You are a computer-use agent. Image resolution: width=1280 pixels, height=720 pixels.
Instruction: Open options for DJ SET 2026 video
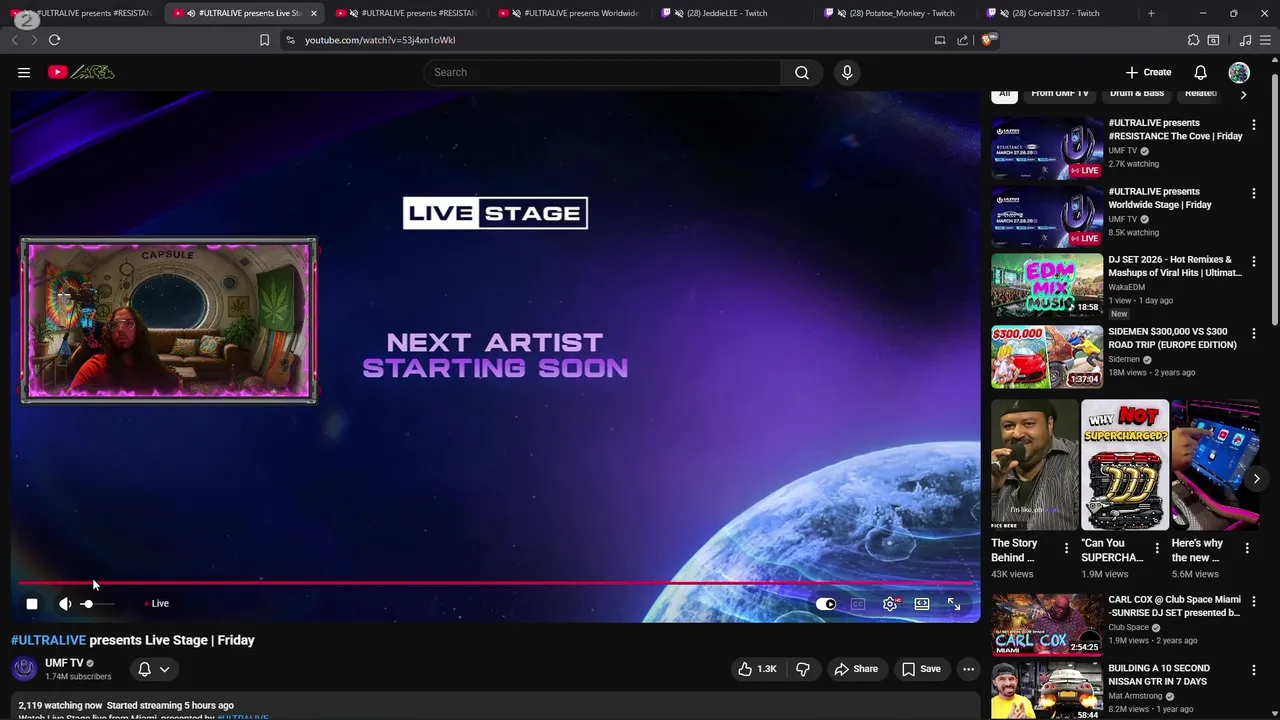(x=1254, y=261)
